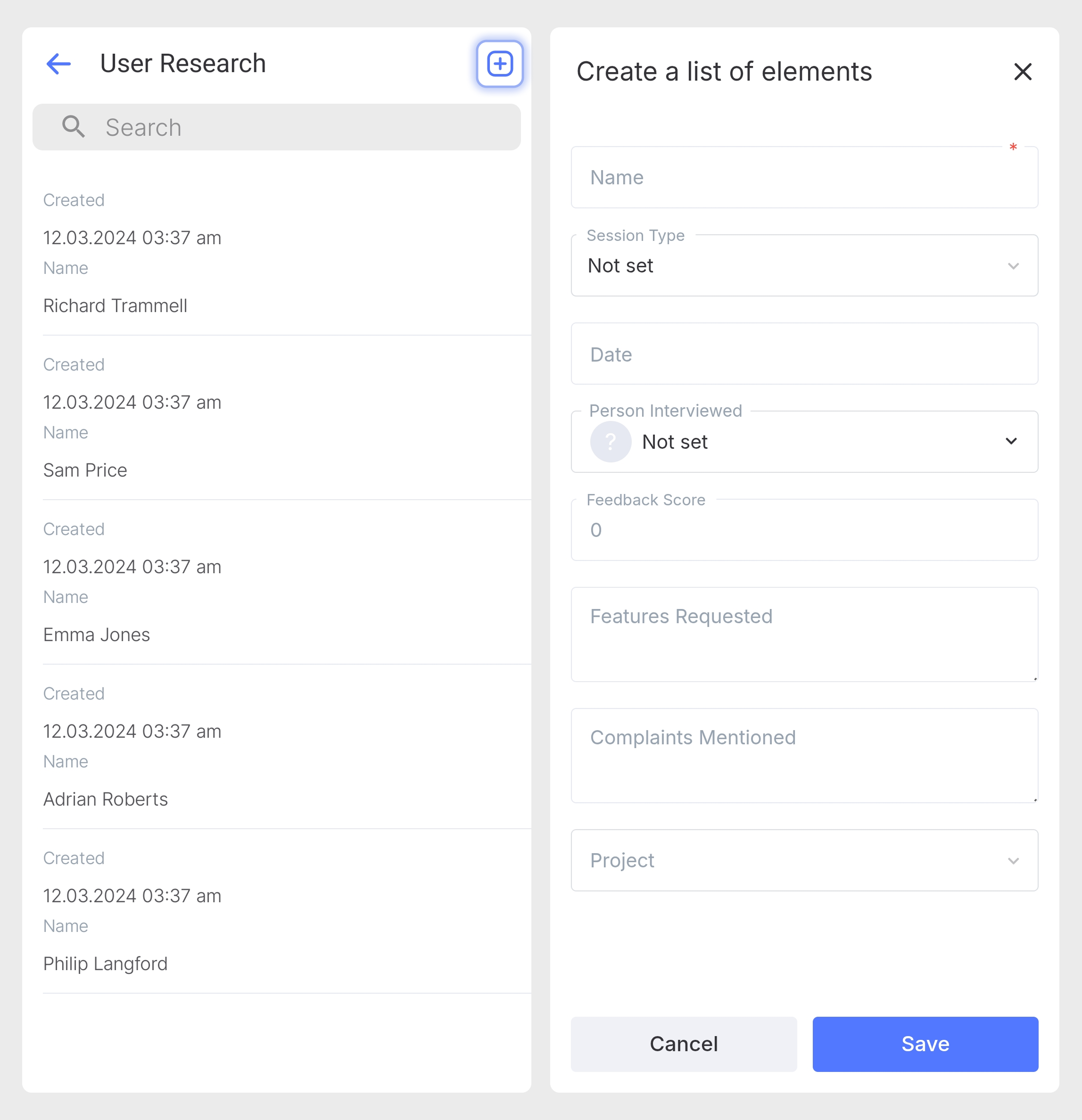Click the Features Requested text area

(804, 634)
